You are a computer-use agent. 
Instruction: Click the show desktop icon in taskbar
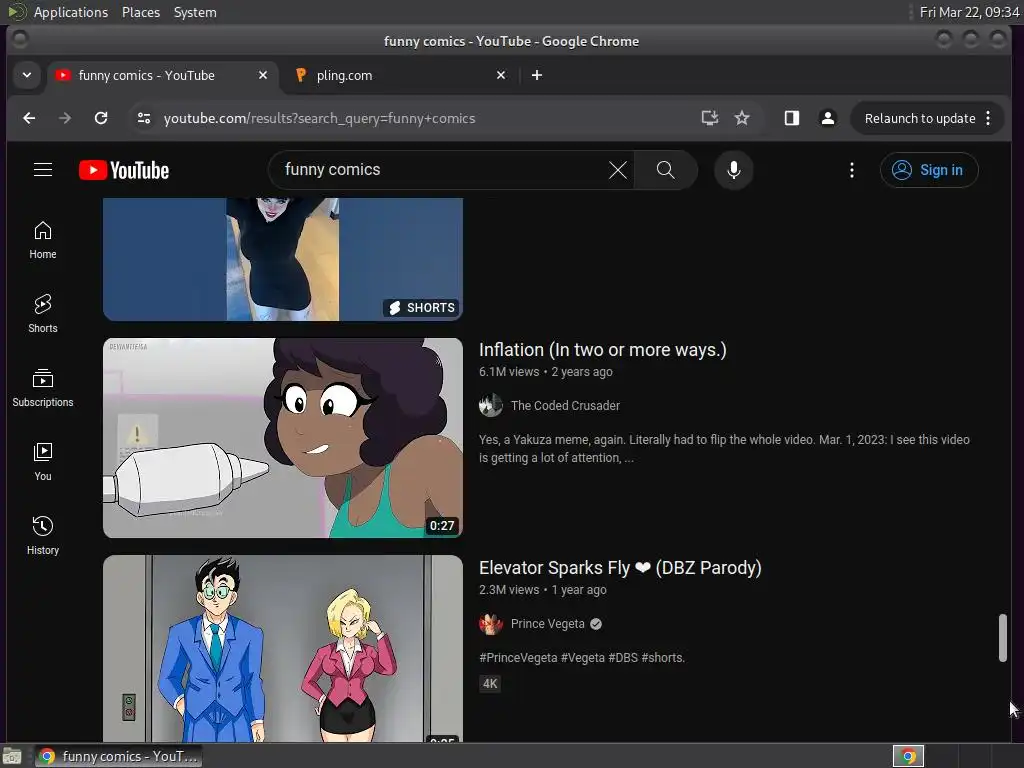(12, 756)
